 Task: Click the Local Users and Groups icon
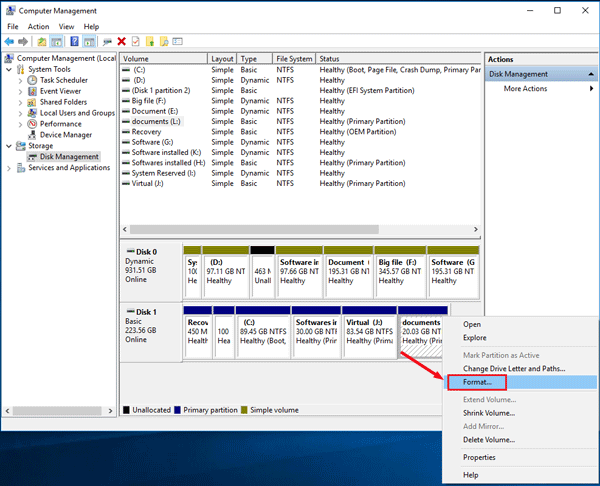pyautogui.click(x=32, y=113)
